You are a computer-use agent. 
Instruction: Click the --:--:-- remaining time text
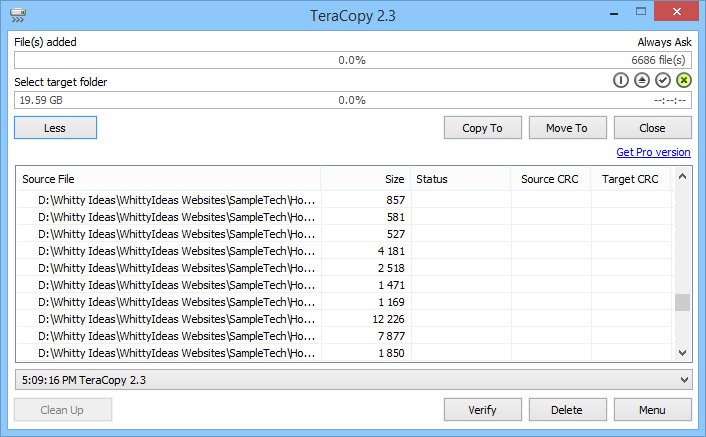click(x=670, y=100)
